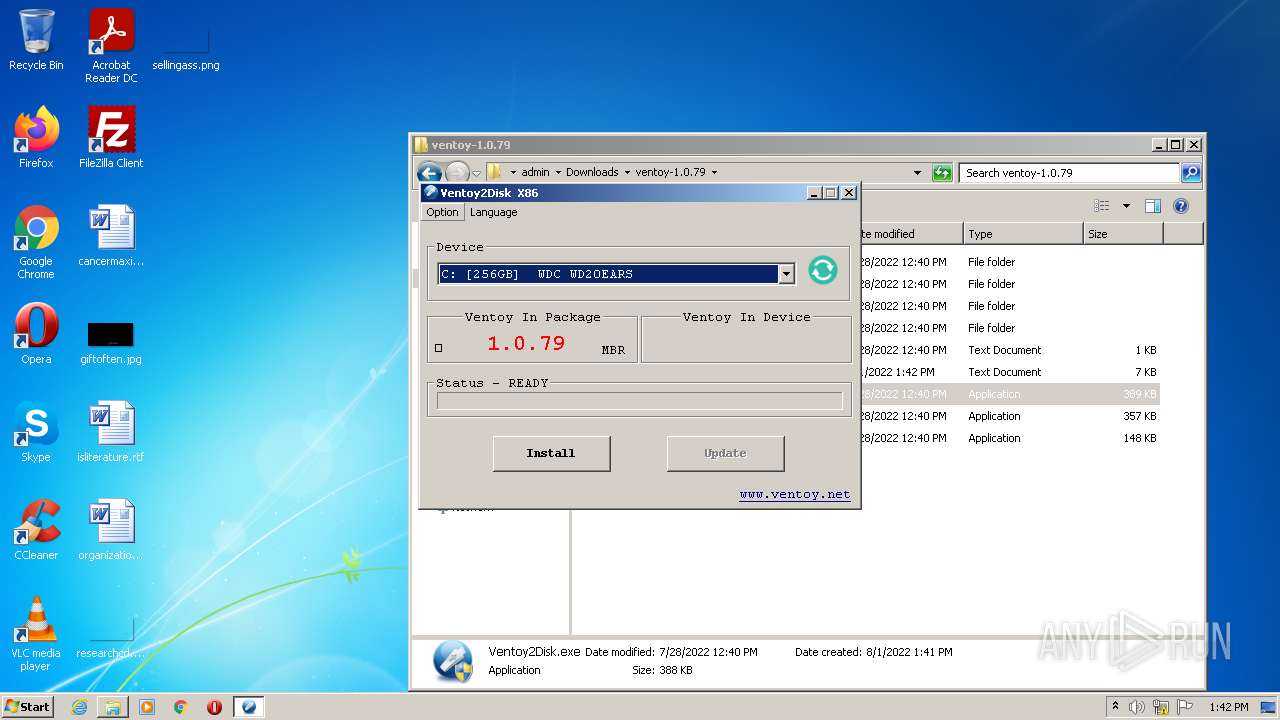Select the researchcd desktop file
The height and width of the screenshot is (720, 1280).
[111, 638]
